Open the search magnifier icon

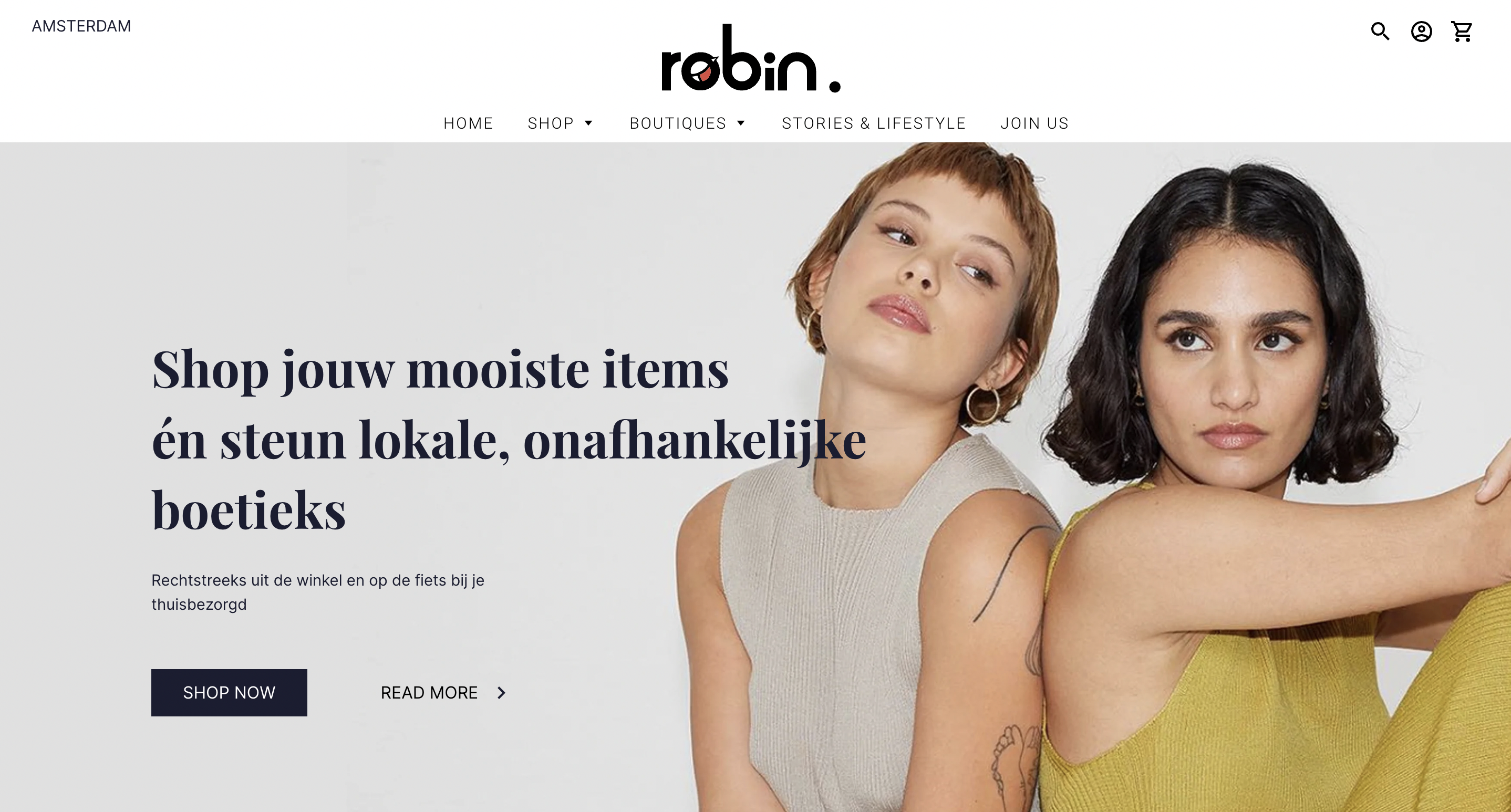1380,31
